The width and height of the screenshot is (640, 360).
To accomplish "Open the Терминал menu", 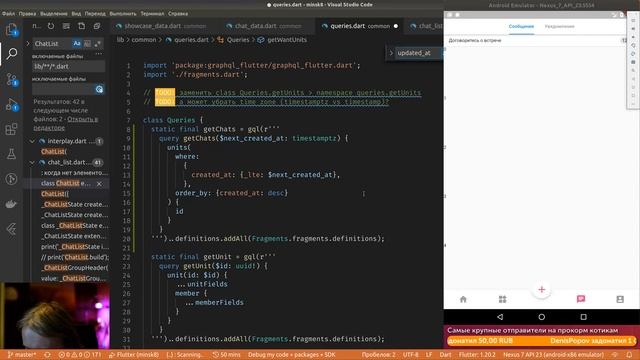I will click(x=152, y=13).
